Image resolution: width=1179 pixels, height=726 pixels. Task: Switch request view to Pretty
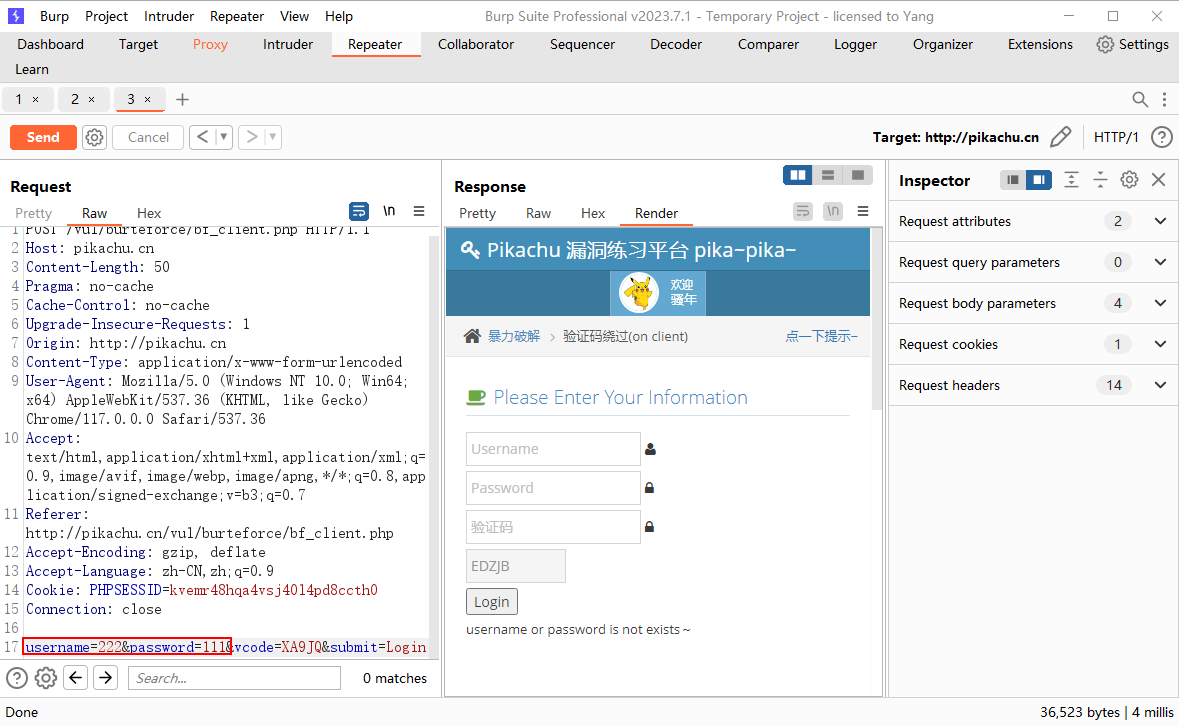34,213
